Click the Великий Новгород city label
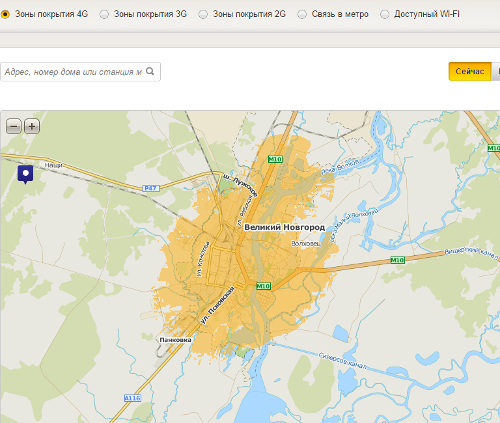 (284, 227)
